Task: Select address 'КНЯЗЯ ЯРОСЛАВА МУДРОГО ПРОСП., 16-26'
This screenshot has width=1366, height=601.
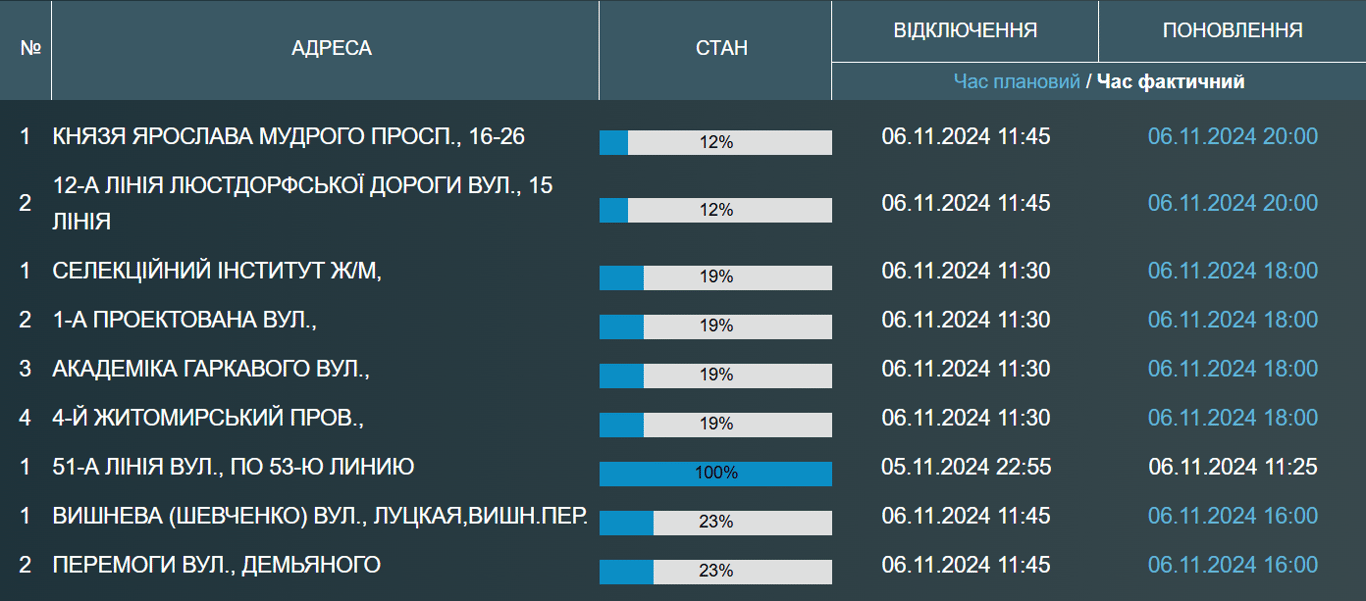Action: (x=288, y=136)
